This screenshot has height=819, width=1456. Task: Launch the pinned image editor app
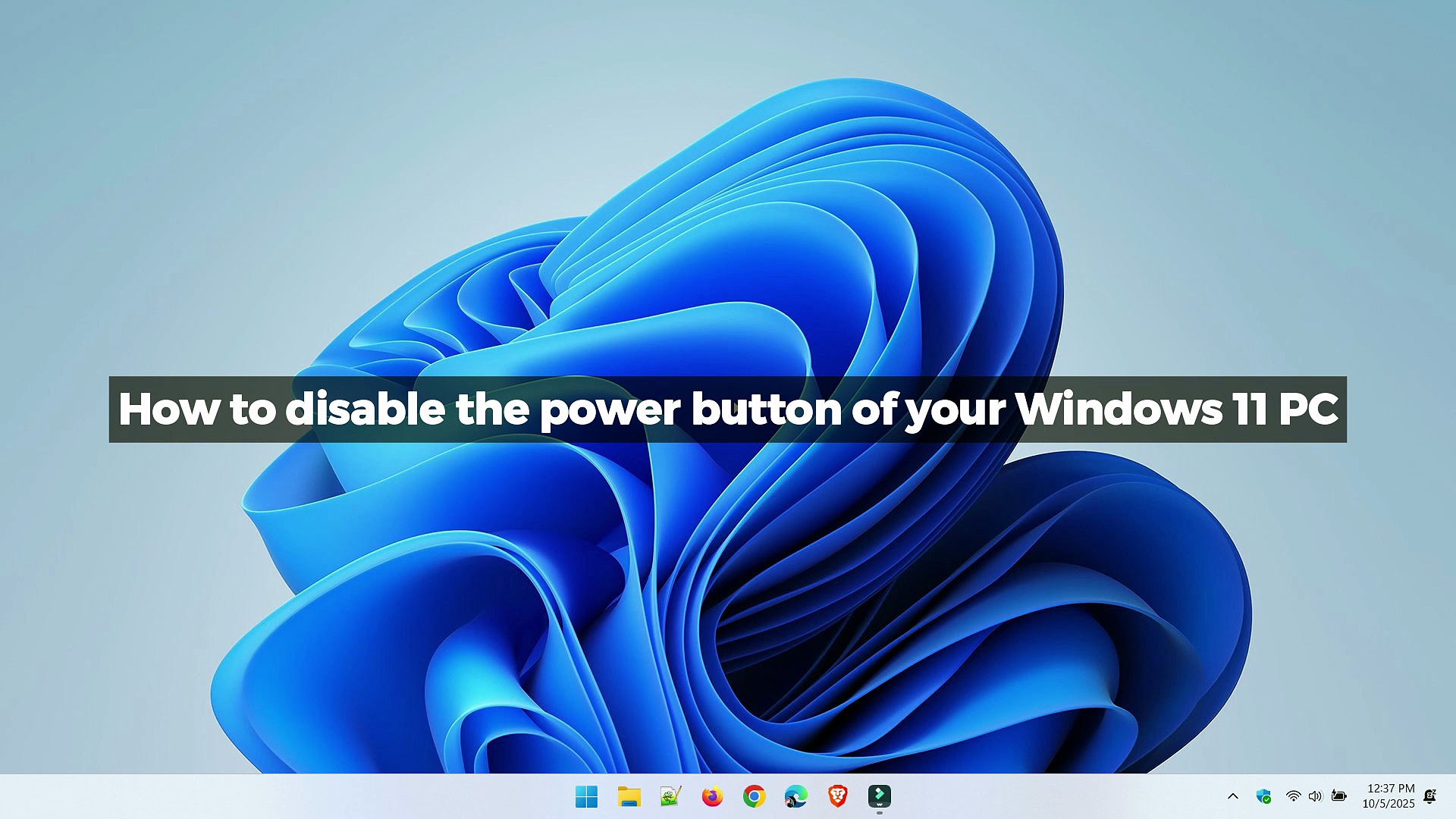point(670,796)
